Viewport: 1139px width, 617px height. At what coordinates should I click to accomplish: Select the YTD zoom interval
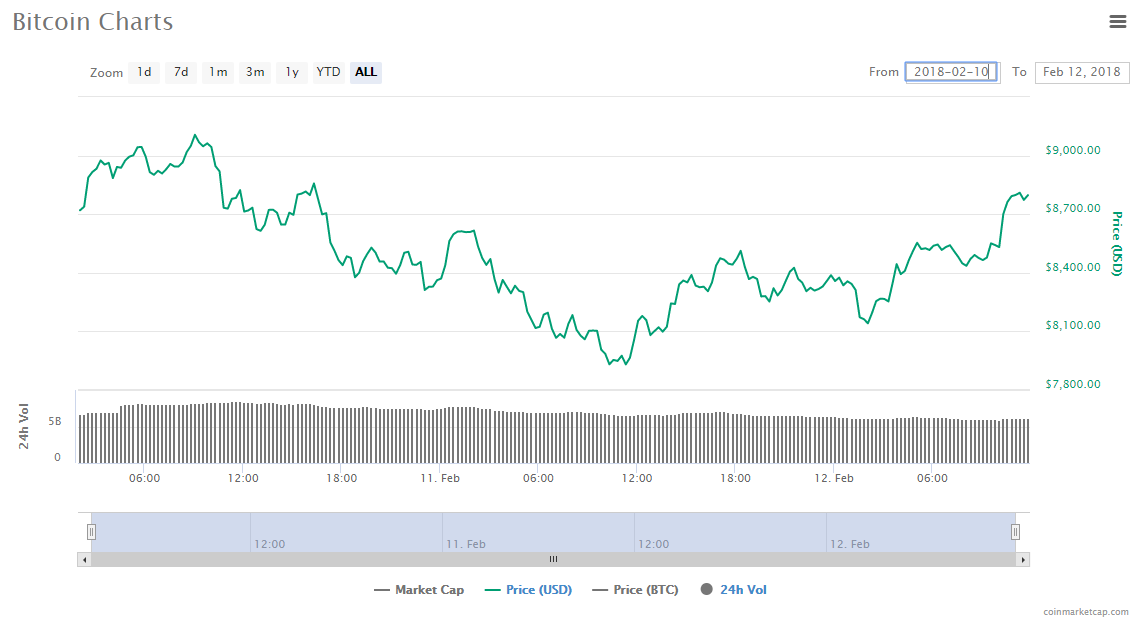click(x=327, y=72)
